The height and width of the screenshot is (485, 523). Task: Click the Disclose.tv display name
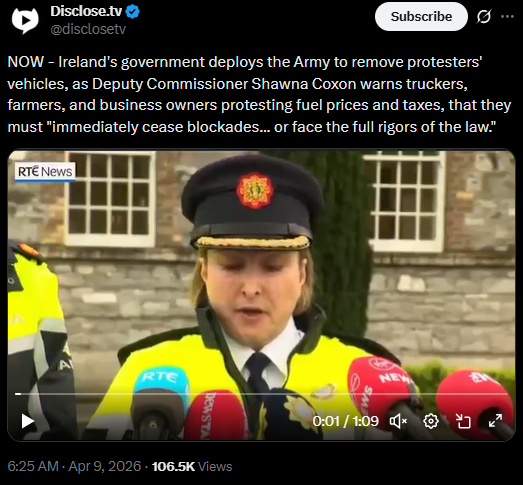[86, 11]
